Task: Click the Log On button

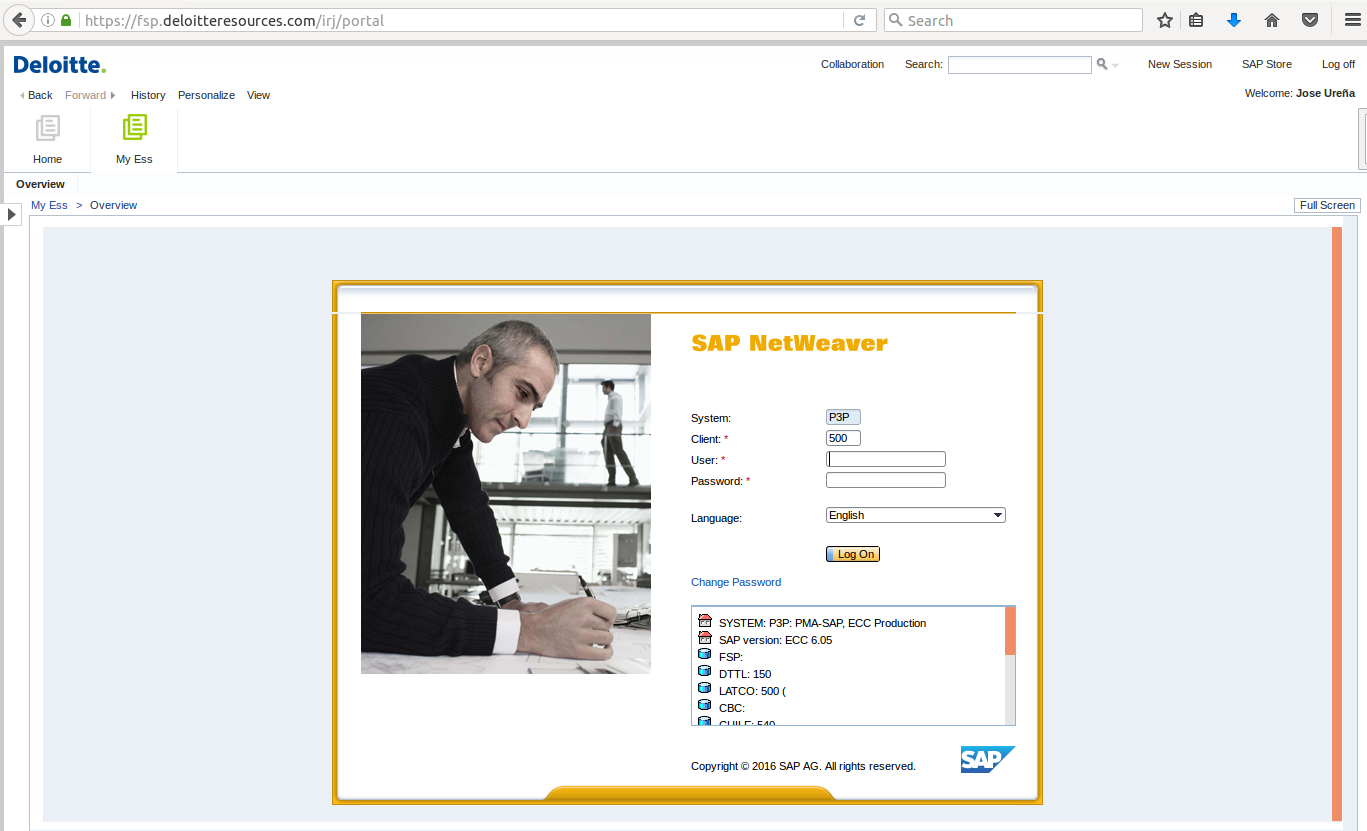Action: coord(853,554)
